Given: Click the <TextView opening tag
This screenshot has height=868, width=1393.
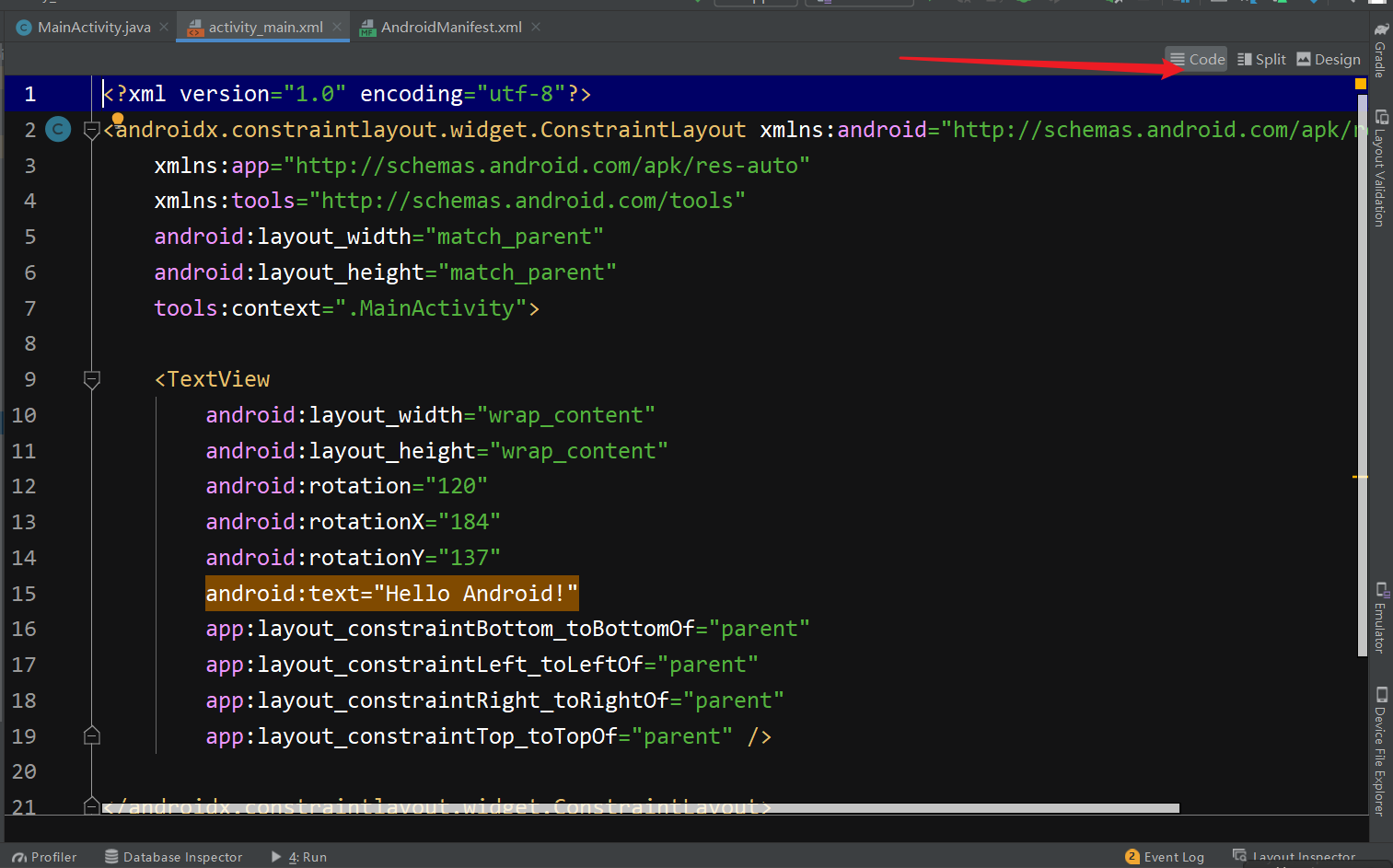Looking at the screenshot, I should [213, 379].
